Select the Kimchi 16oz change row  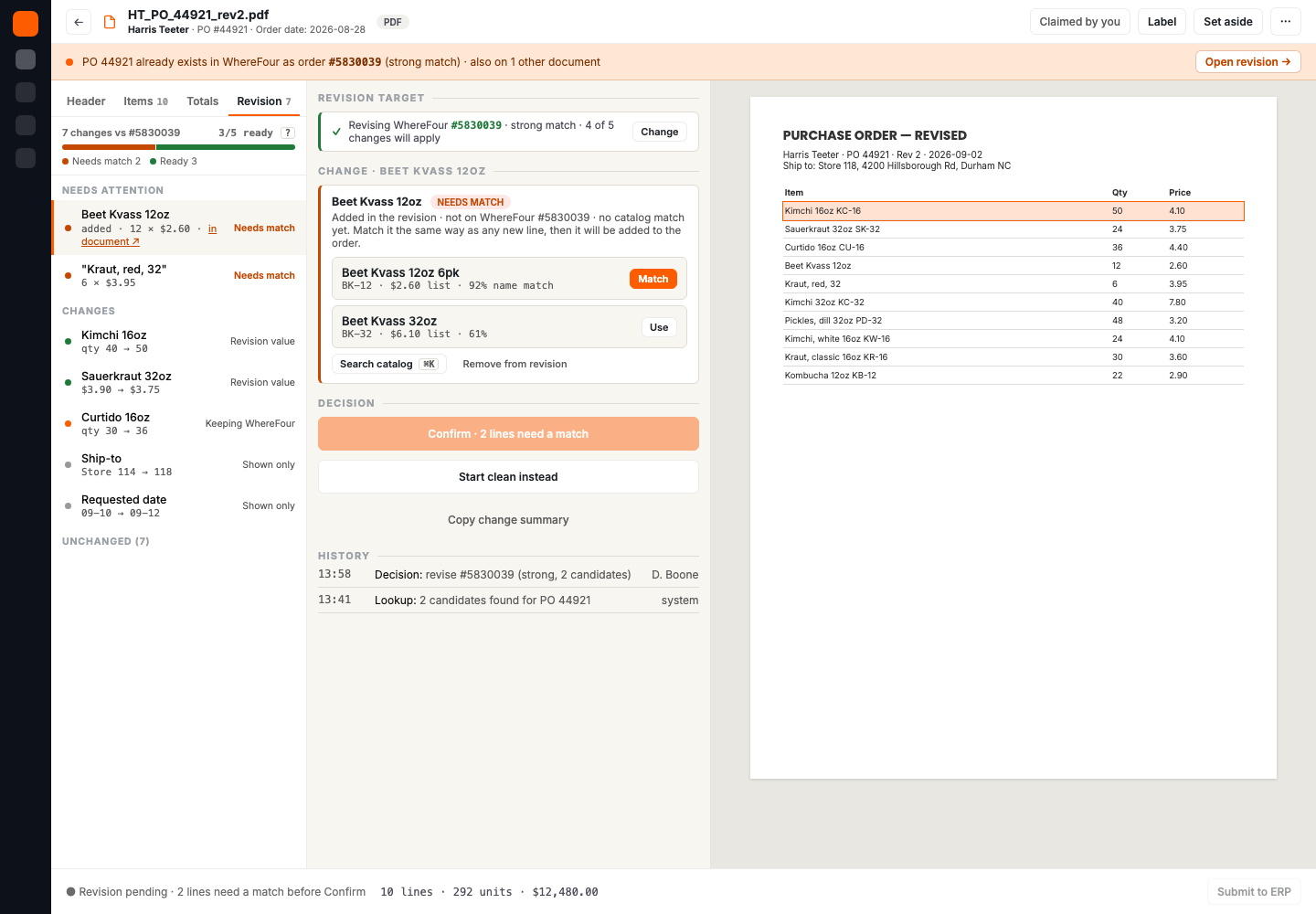click(179, 341)
